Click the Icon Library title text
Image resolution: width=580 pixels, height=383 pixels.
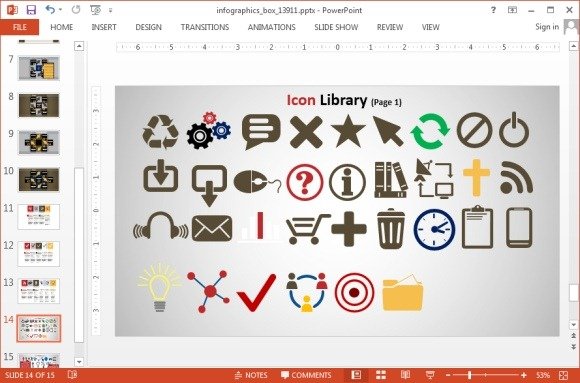pos(344,100)
